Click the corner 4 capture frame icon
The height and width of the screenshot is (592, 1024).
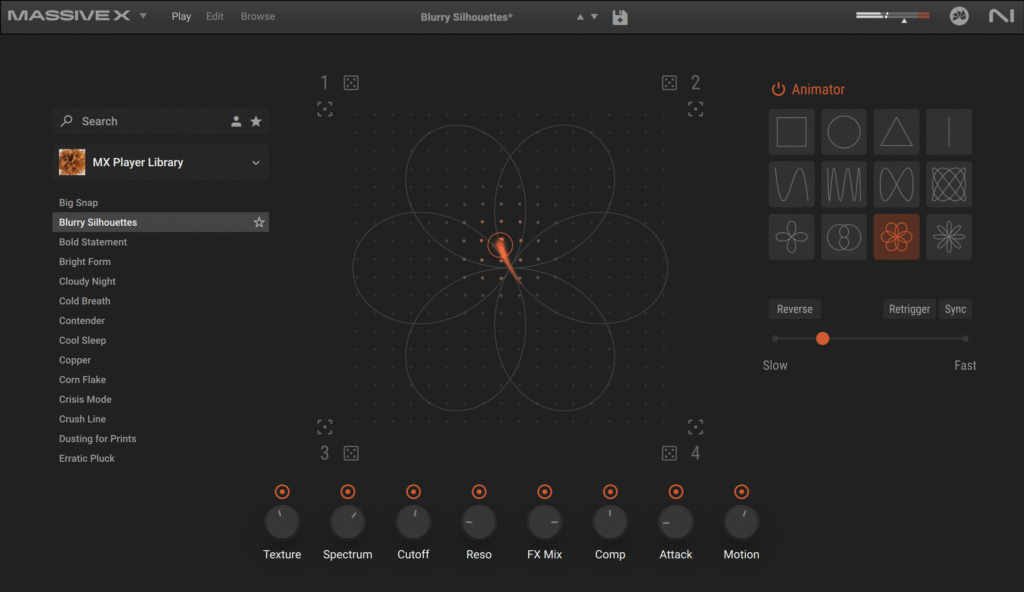pyautogui.click(x=696, y=427)
